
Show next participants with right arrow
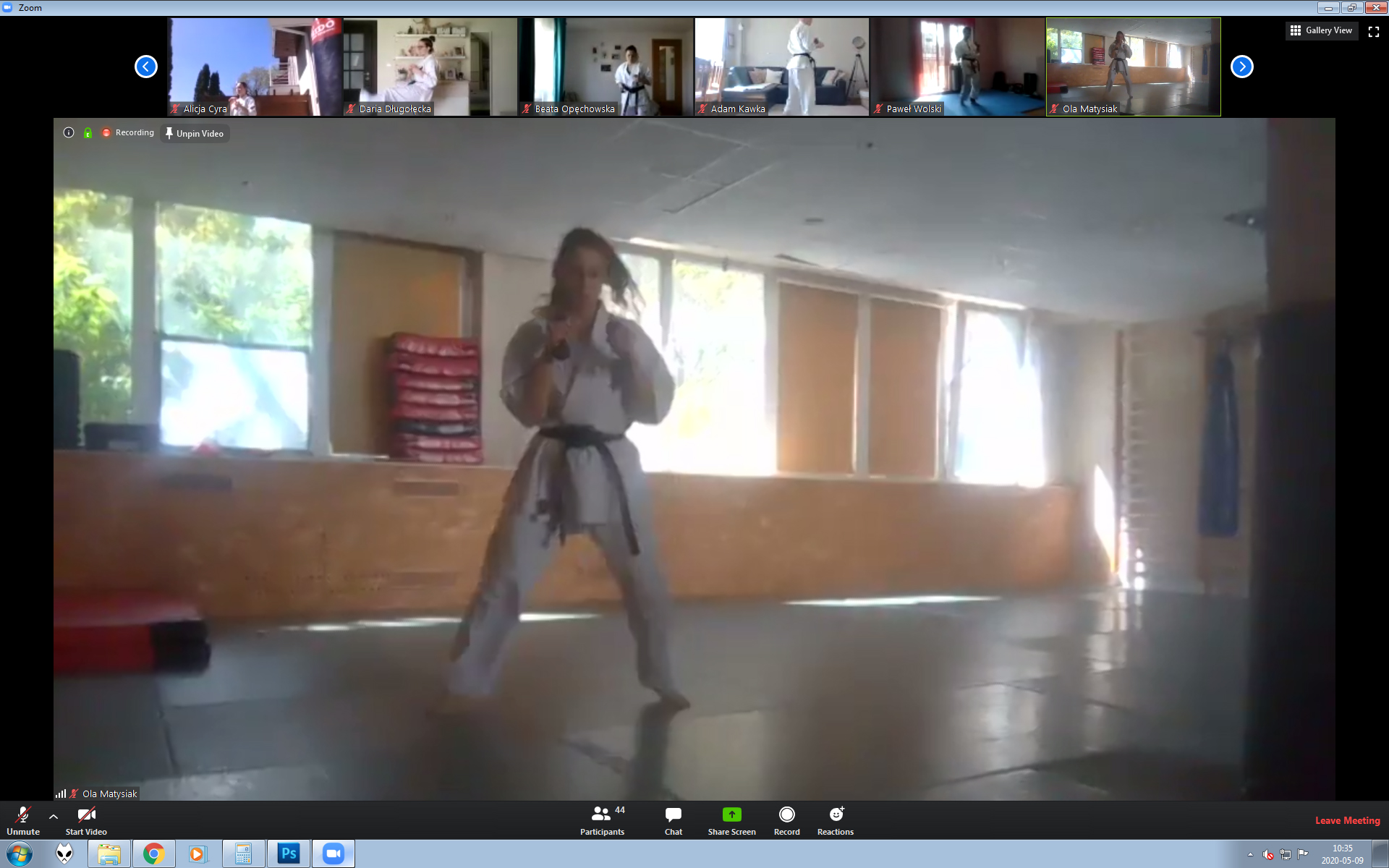point(1242,67)
